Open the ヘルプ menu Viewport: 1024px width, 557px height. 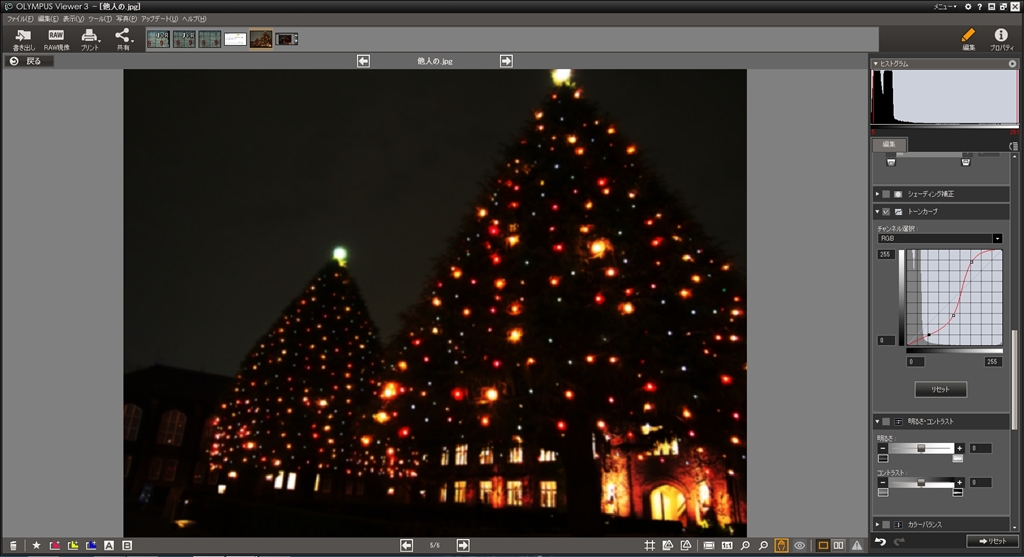click(x=194, y=19)
